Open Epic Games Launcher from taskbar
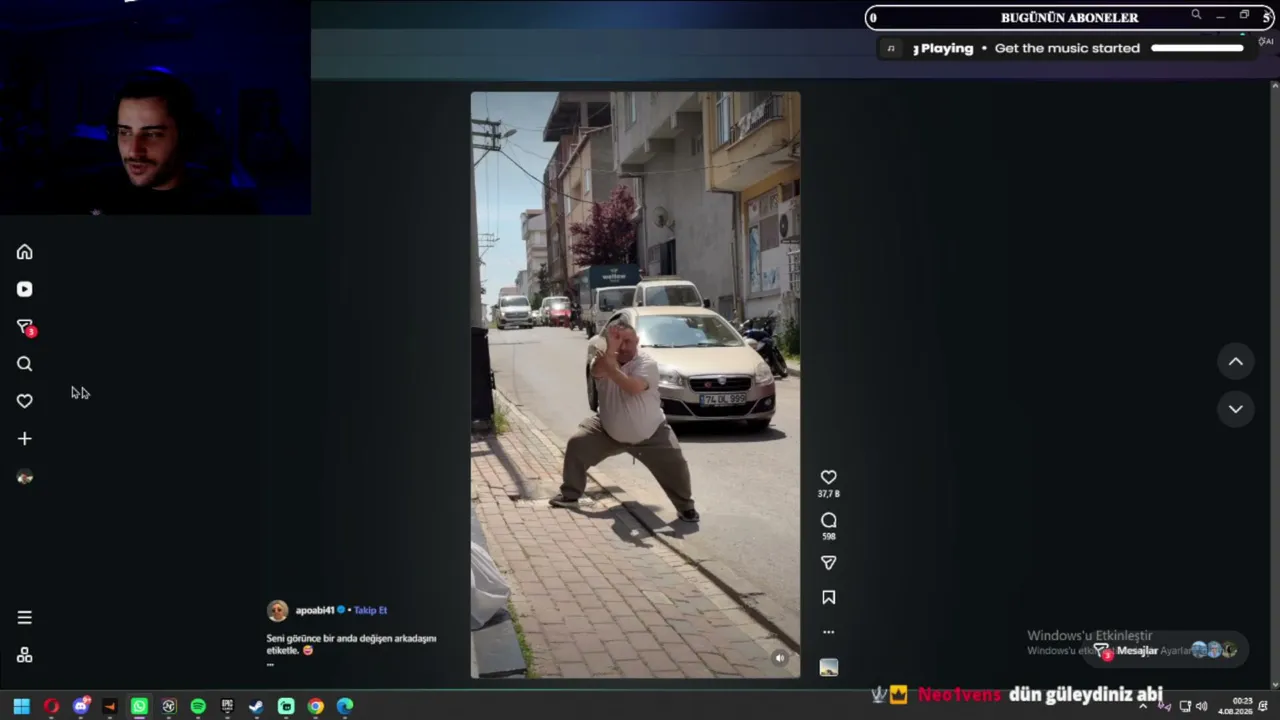Screen dimensions: 1280x720 pyautogui.click(x=227, y=706)
